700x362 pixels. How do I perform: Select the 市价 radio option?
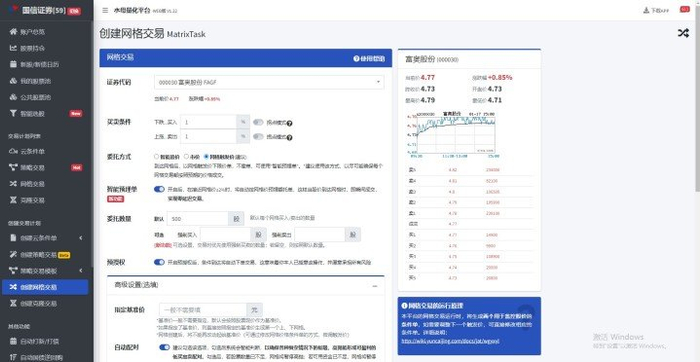[186, 157]
